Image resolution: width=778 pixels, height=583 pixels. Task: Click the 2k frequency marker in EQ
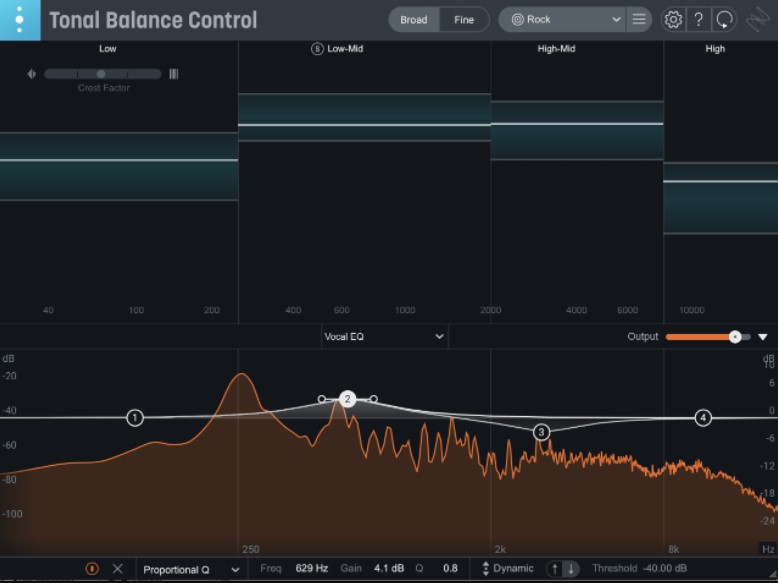[500, 549]
